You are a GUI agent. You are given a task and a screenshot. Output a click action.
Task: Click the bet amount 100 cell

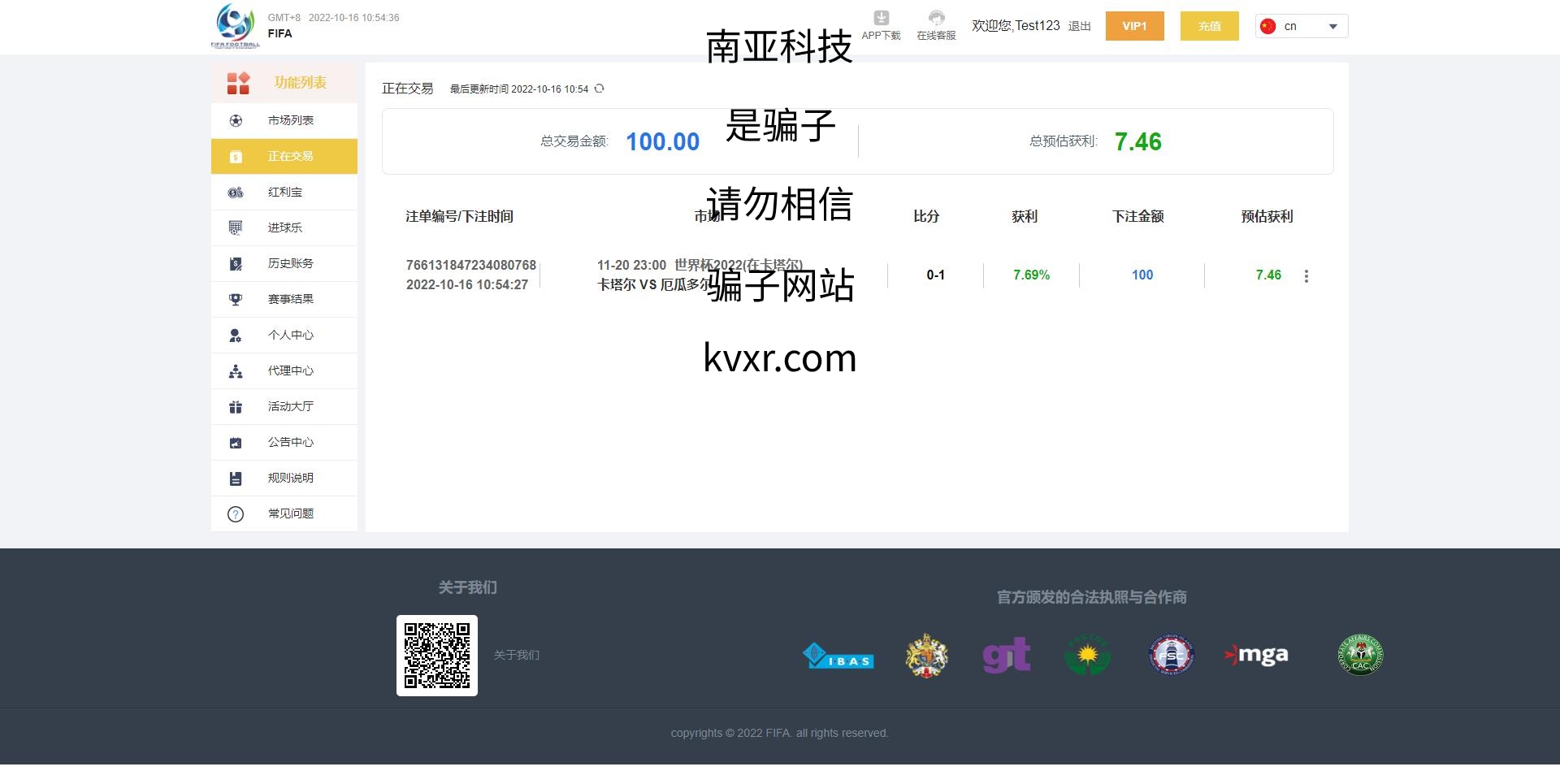(x=1142, y=275)
